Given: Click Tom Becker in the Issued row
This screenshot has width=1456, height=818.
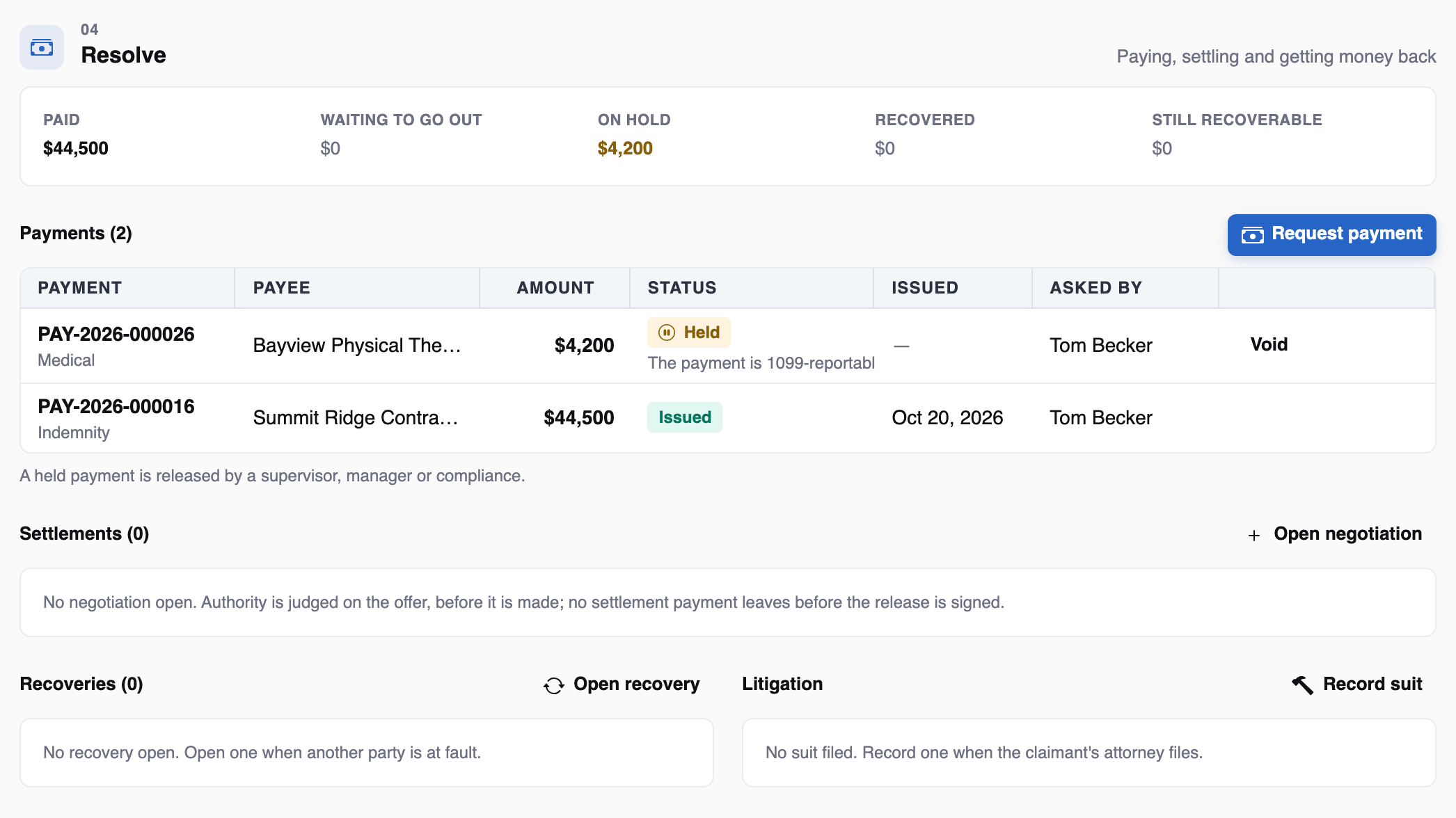Looking at the screenshot, I should coord(1101,417).
